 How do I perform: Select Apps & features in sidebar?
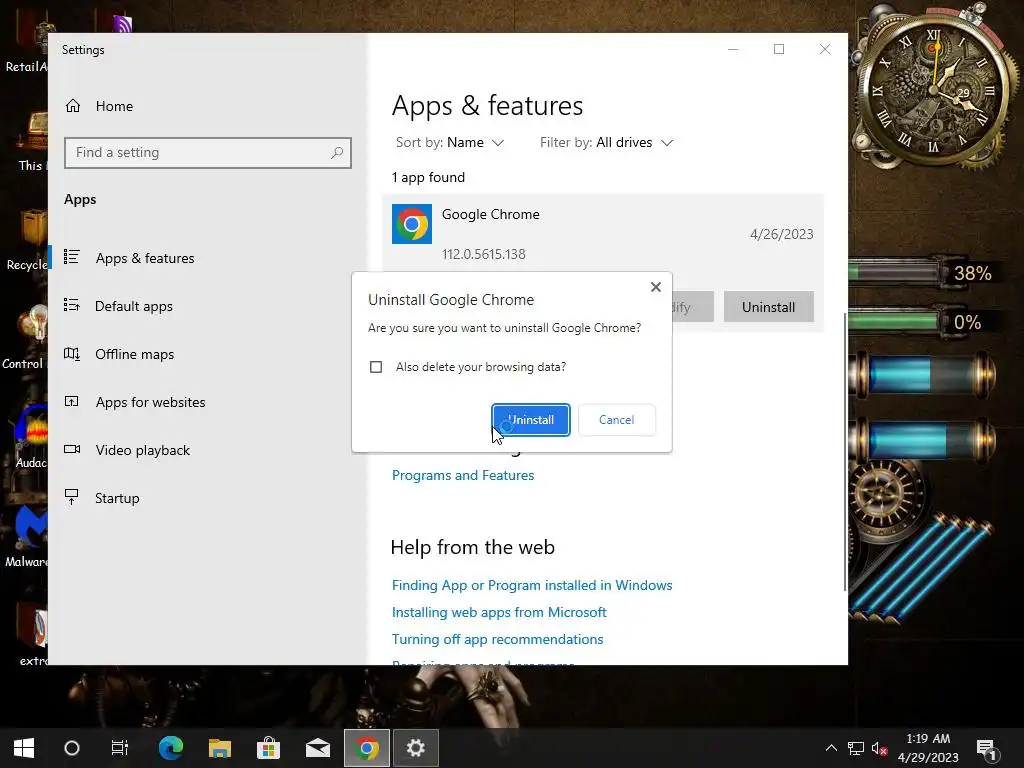tap(145, 258)
